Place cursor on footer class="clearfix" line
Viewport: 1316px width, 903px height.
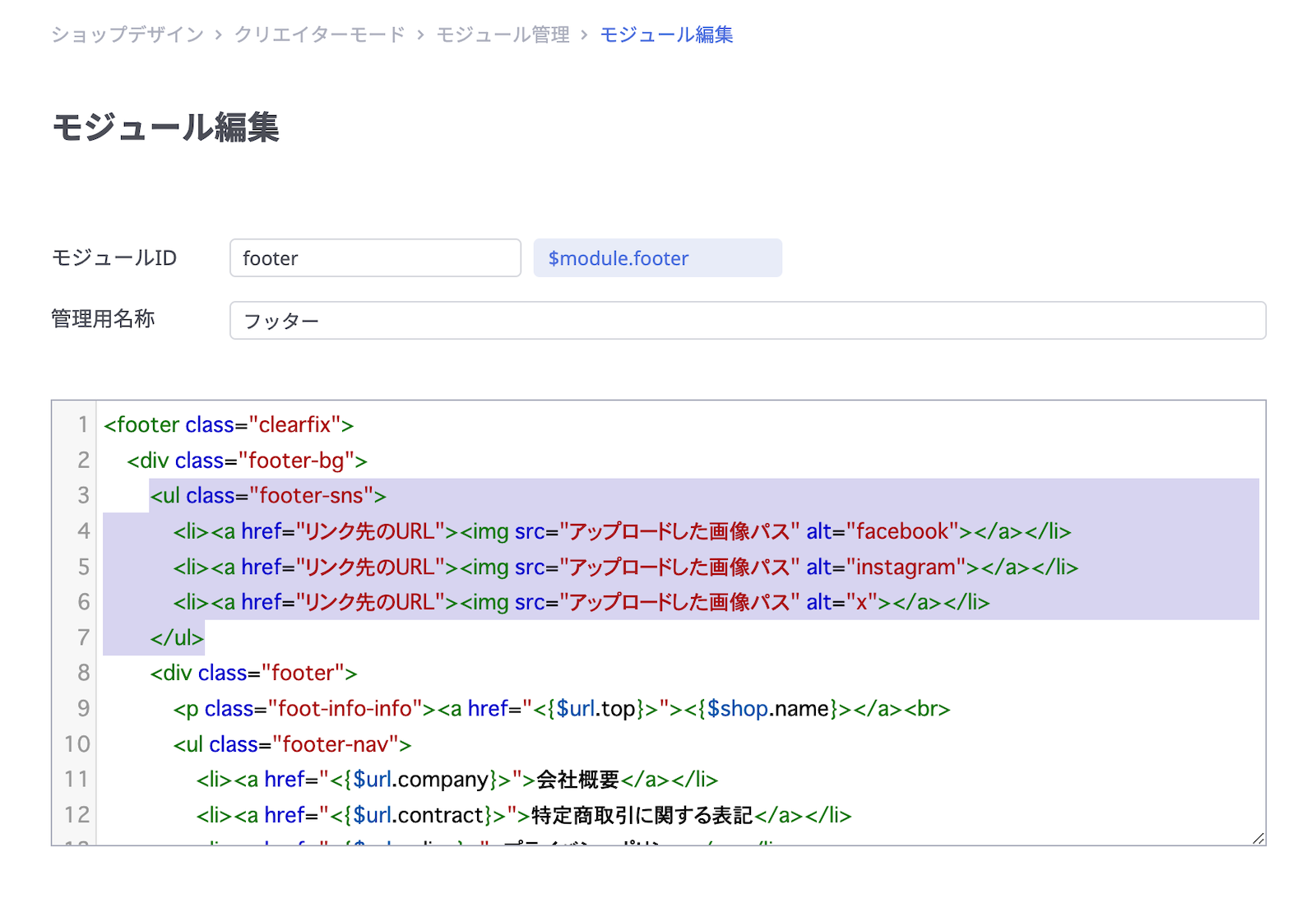[229, 425]
